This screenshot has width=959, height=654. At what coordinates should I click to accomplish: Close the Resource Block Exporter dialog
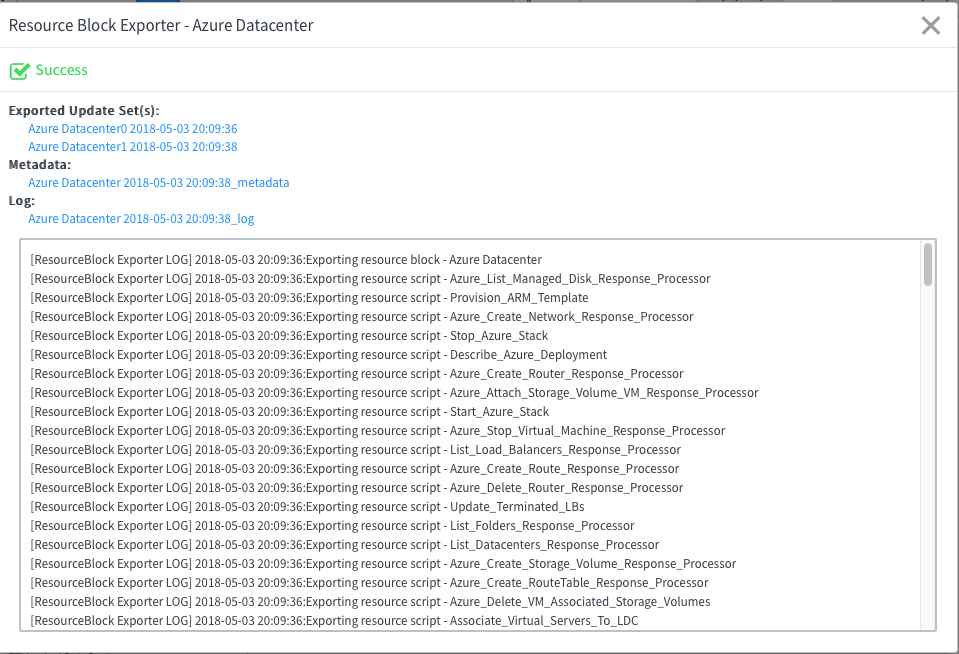(931, 26)
